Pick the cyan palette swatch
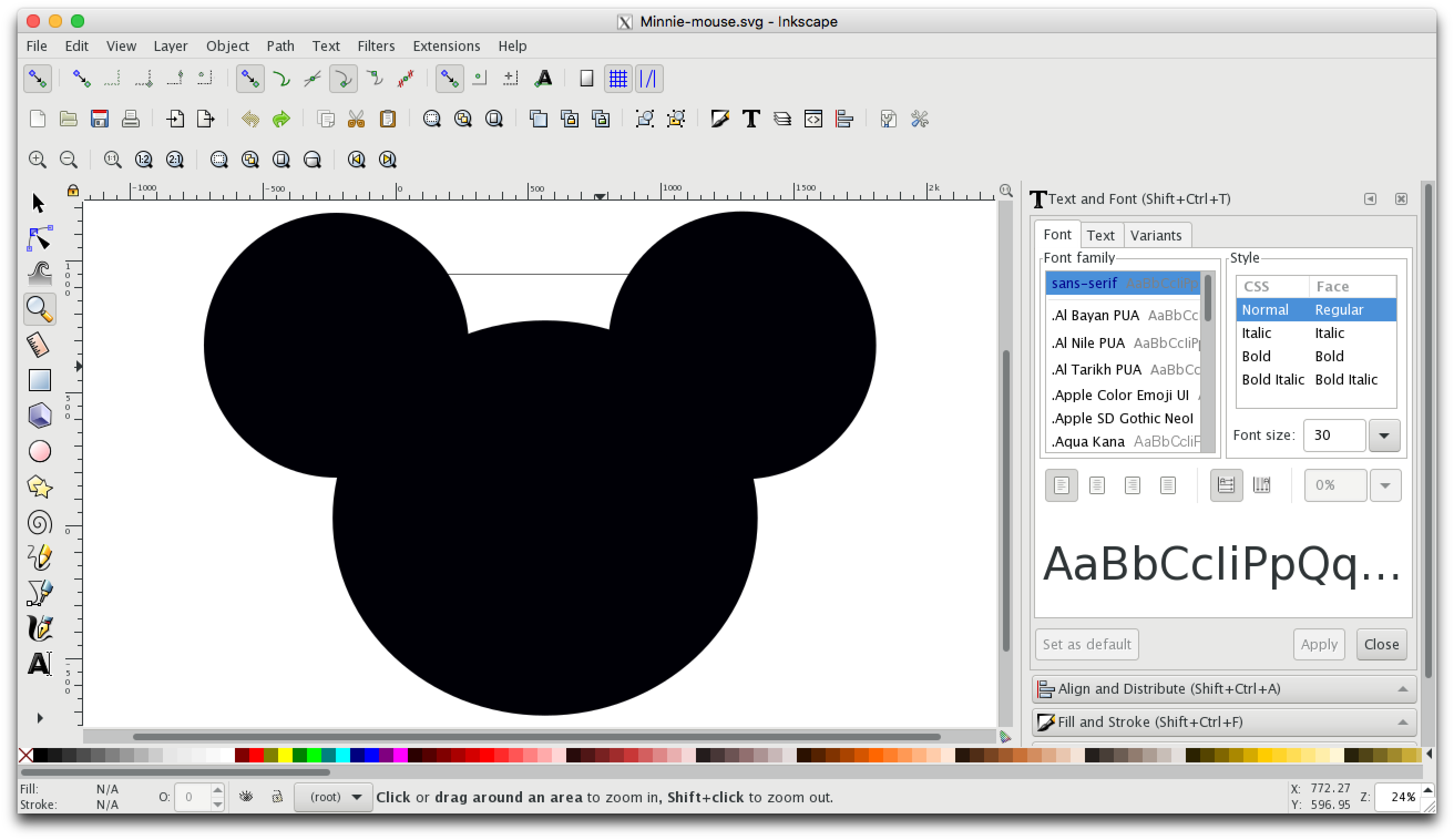This screenshot has width=1454, height=840. 342,754
